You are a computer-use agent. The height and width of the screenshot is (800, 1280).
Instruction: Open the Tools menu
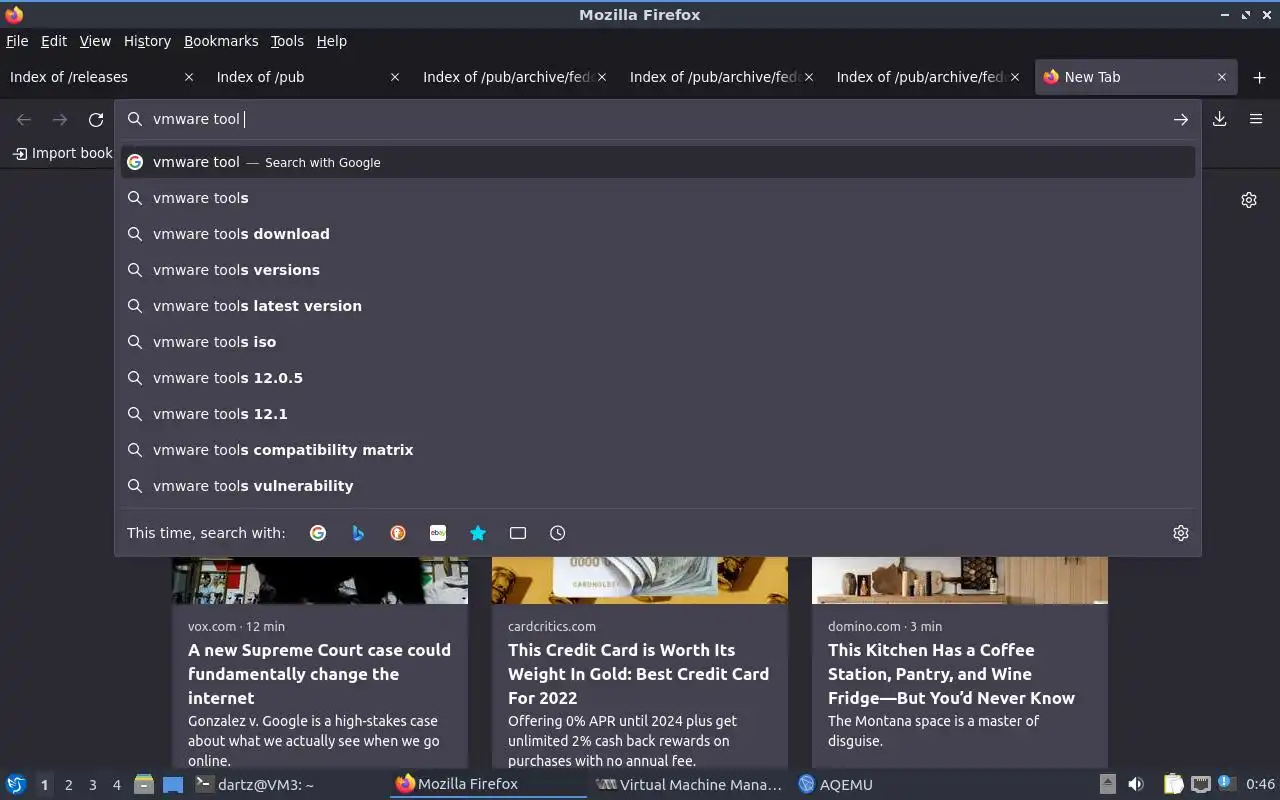click(x=287, y=41)
